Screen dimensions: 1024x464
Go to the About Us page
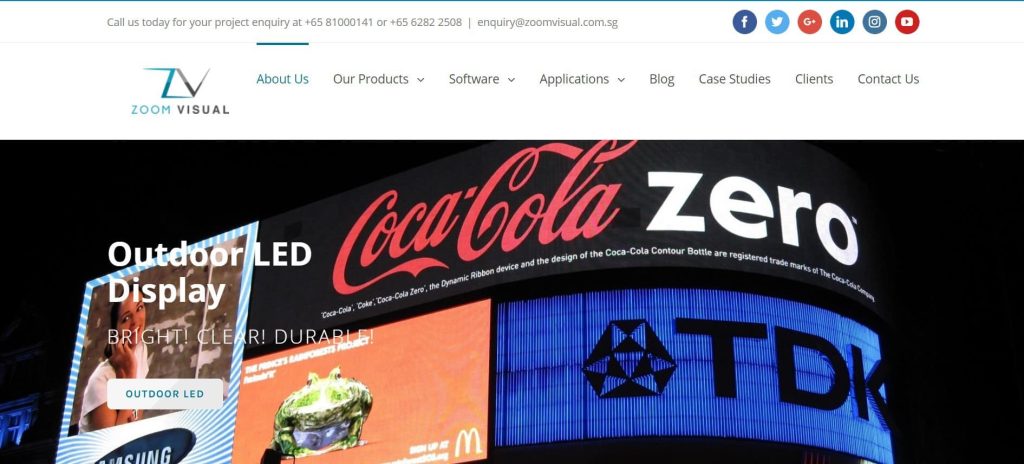(x=282, y=79)
